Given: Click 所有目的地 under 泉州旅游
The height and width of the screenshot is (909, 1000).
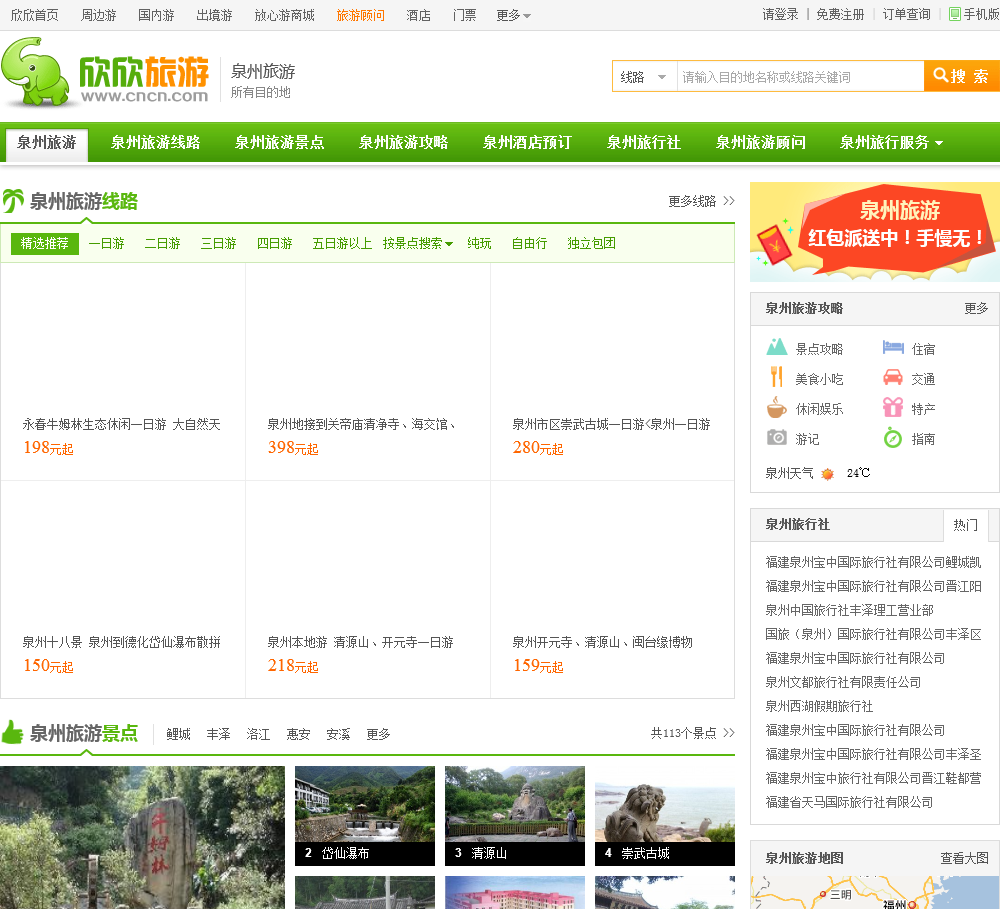Looking at the screenshot, I should click(x=260, y=92).
